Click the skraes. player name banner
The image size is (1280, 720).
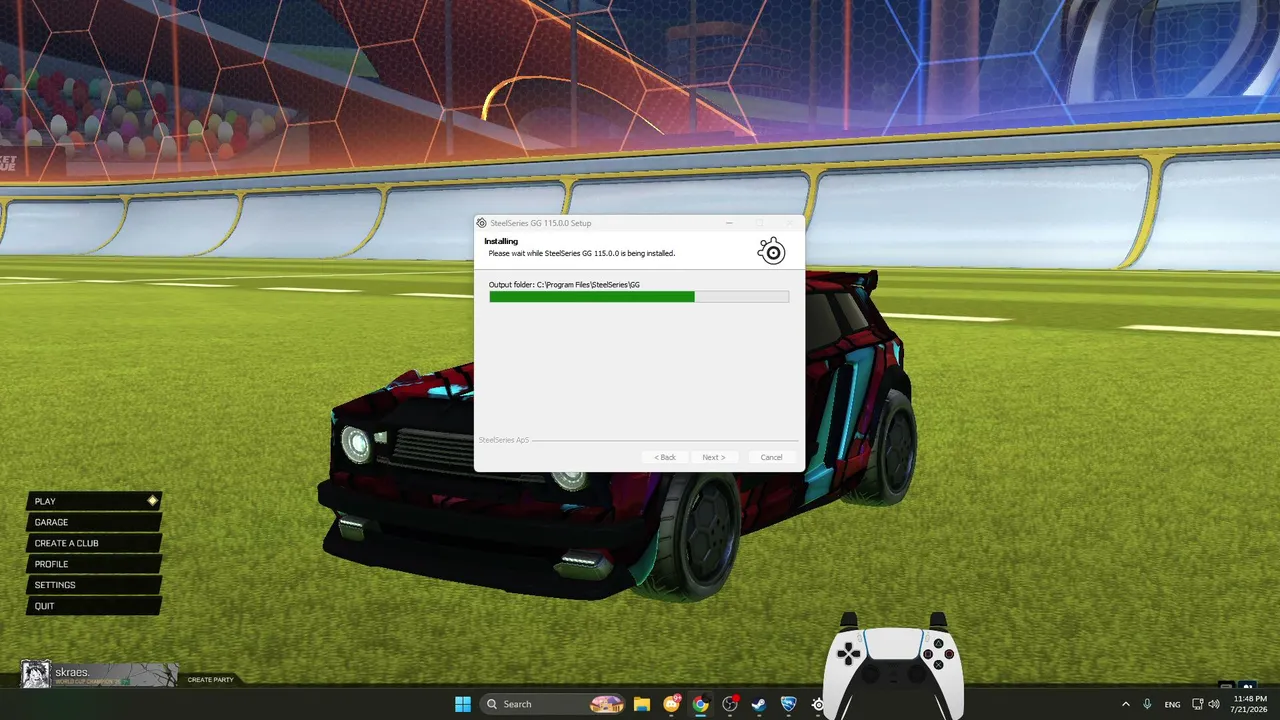tap(114, 674)
